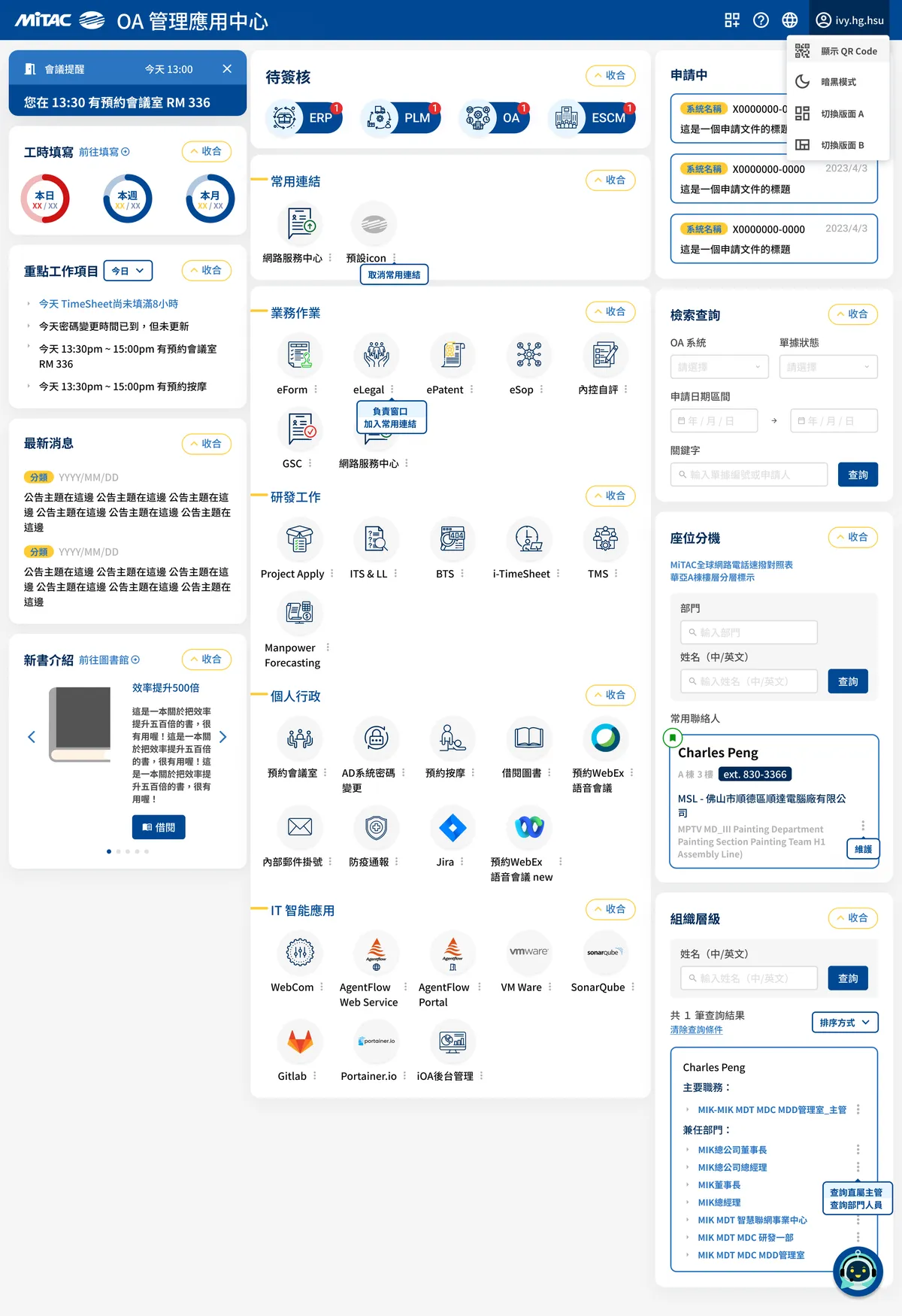The image size is (902, 1316).
Task: Select 查詢直屬主管 popup option
Action: click(856, 1193)
